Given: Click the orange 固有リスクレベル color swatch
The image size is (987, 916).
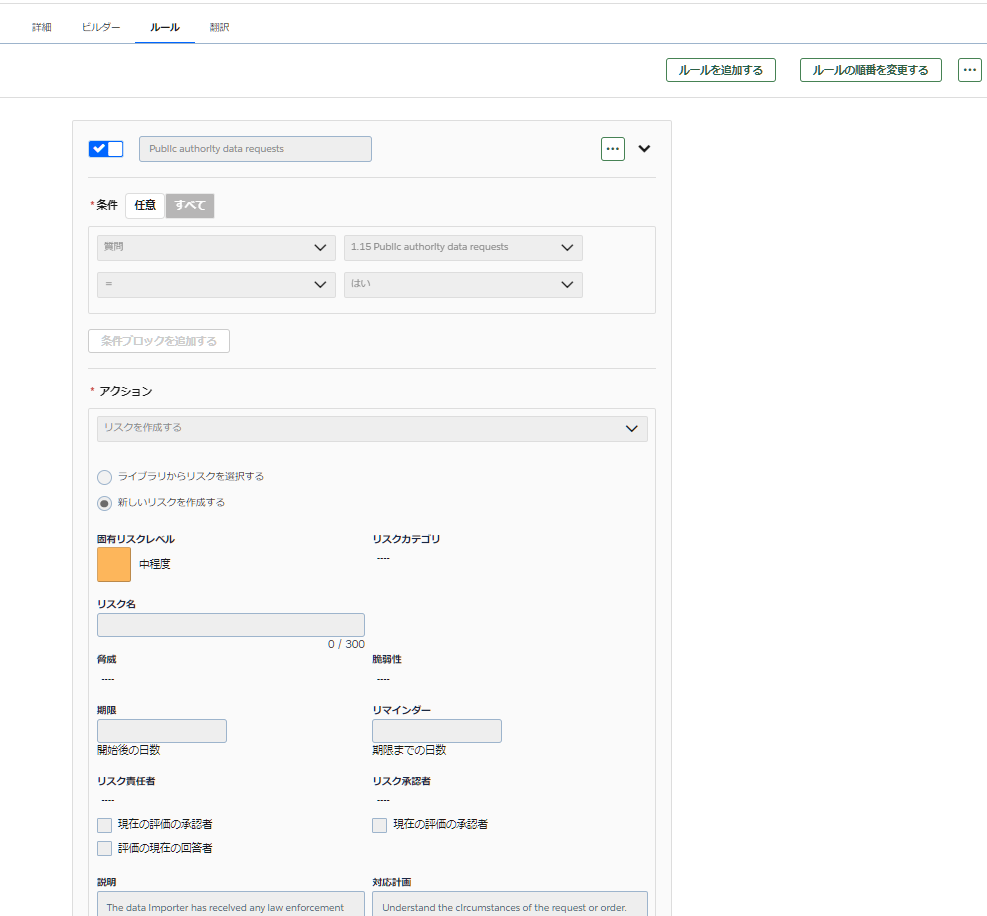Looking at the screenshot, I should [114, 564].
